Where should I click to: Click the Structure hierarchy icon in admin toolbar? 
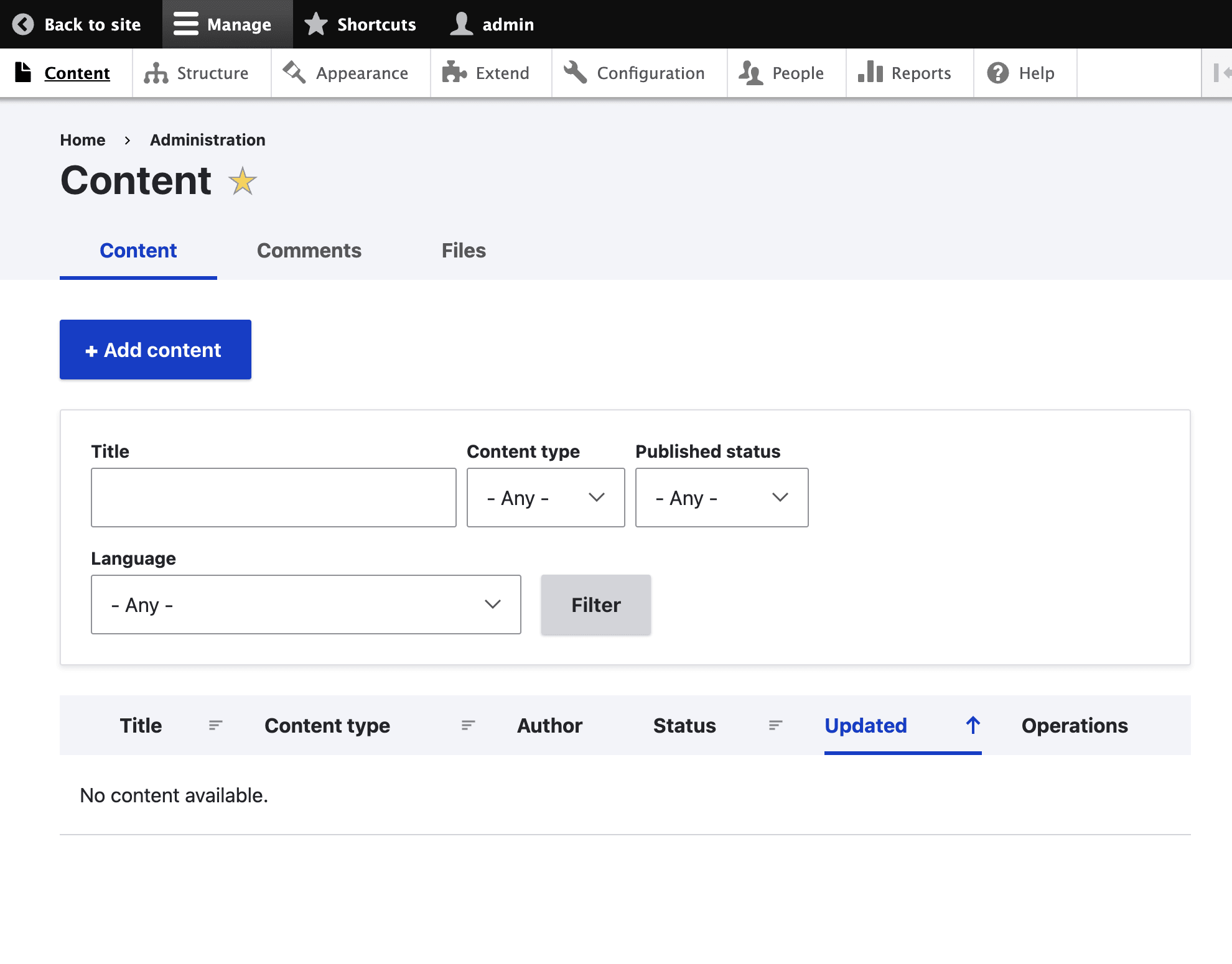click(156, 73)
